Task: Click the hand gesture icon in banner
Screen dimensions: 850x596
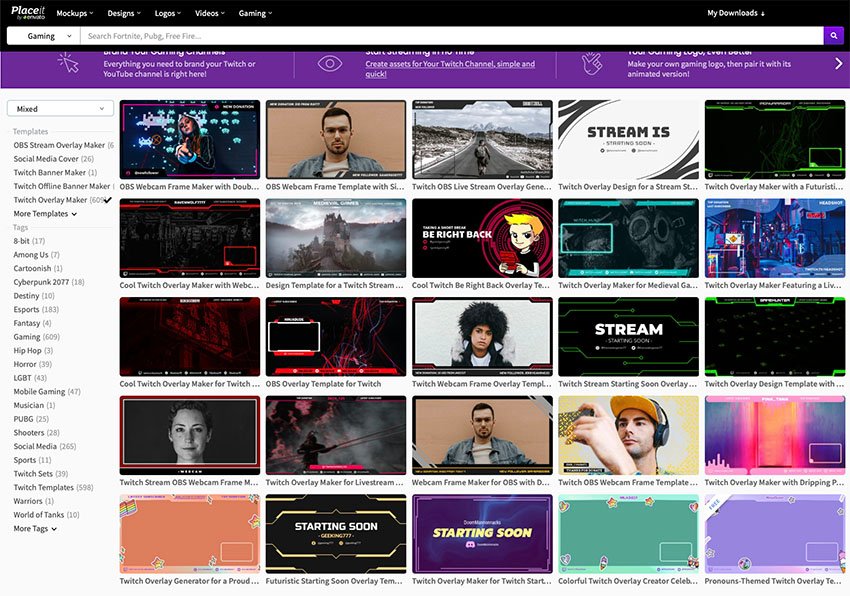Action: 593,63
